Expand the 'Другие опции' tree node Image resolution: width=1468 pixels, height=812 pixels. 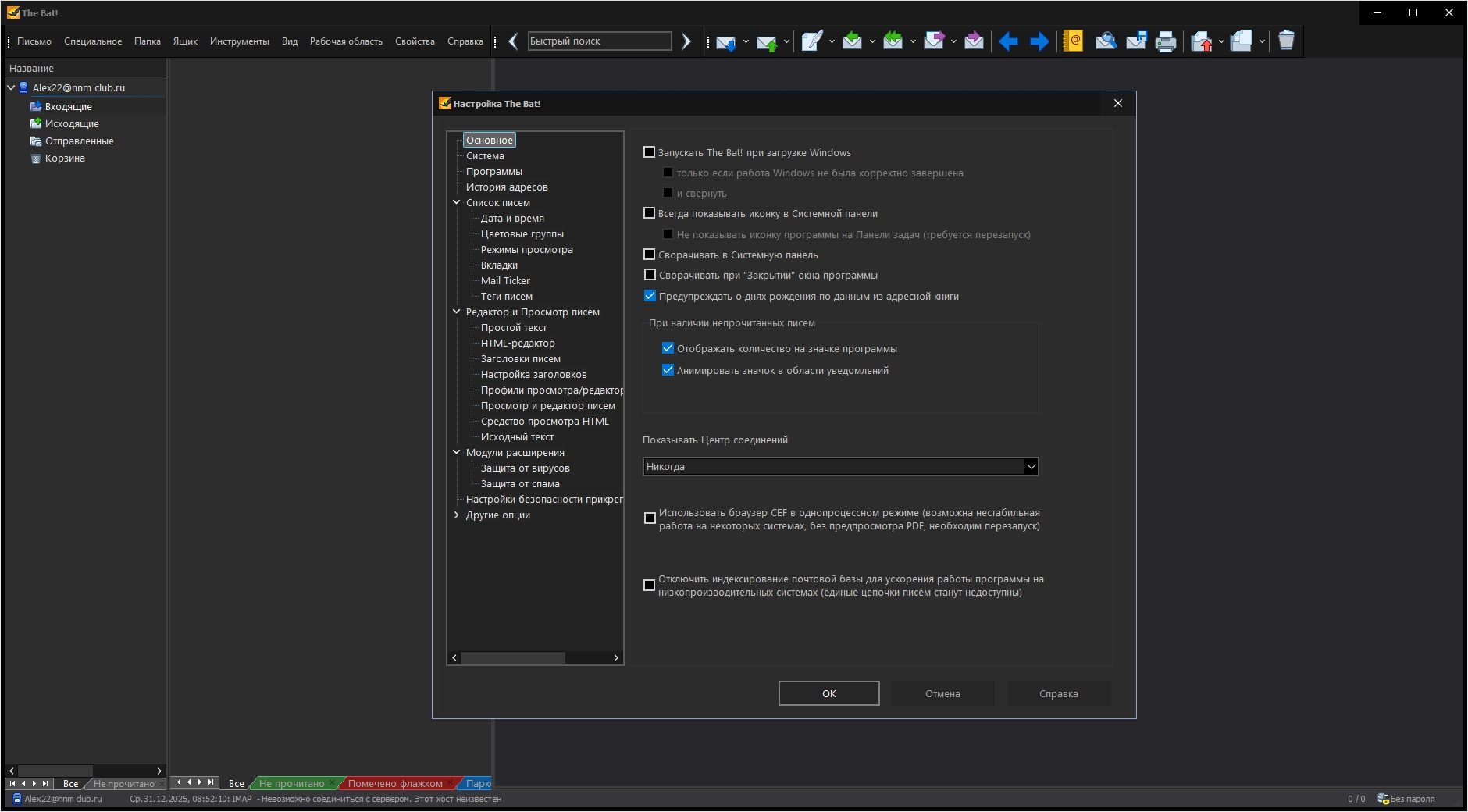(457, 515)
